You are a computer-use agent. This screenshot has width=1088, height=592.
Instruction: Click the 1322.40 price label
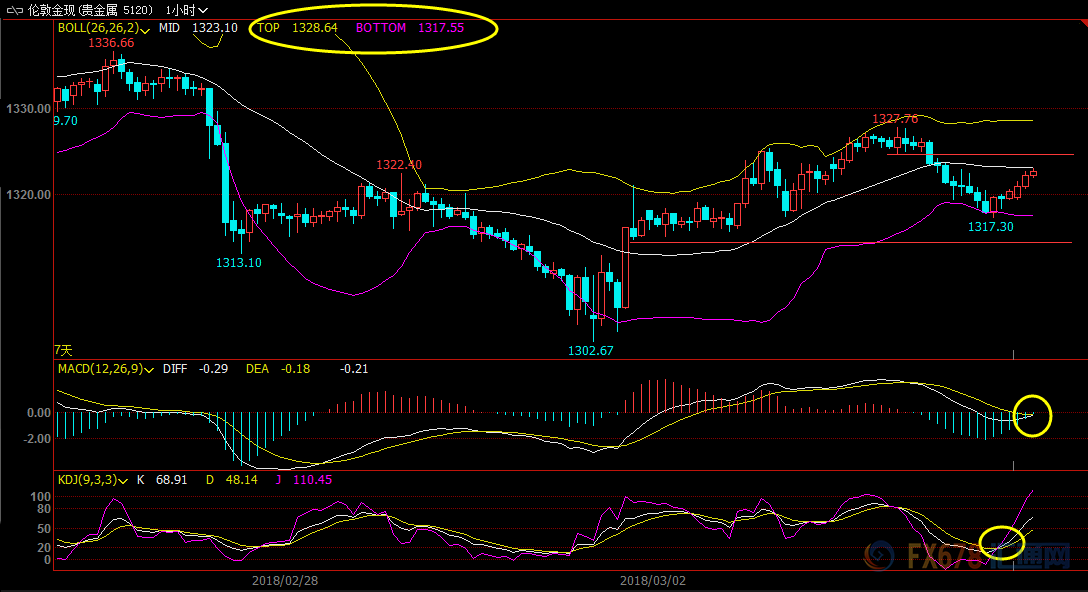tap(399, 164)
